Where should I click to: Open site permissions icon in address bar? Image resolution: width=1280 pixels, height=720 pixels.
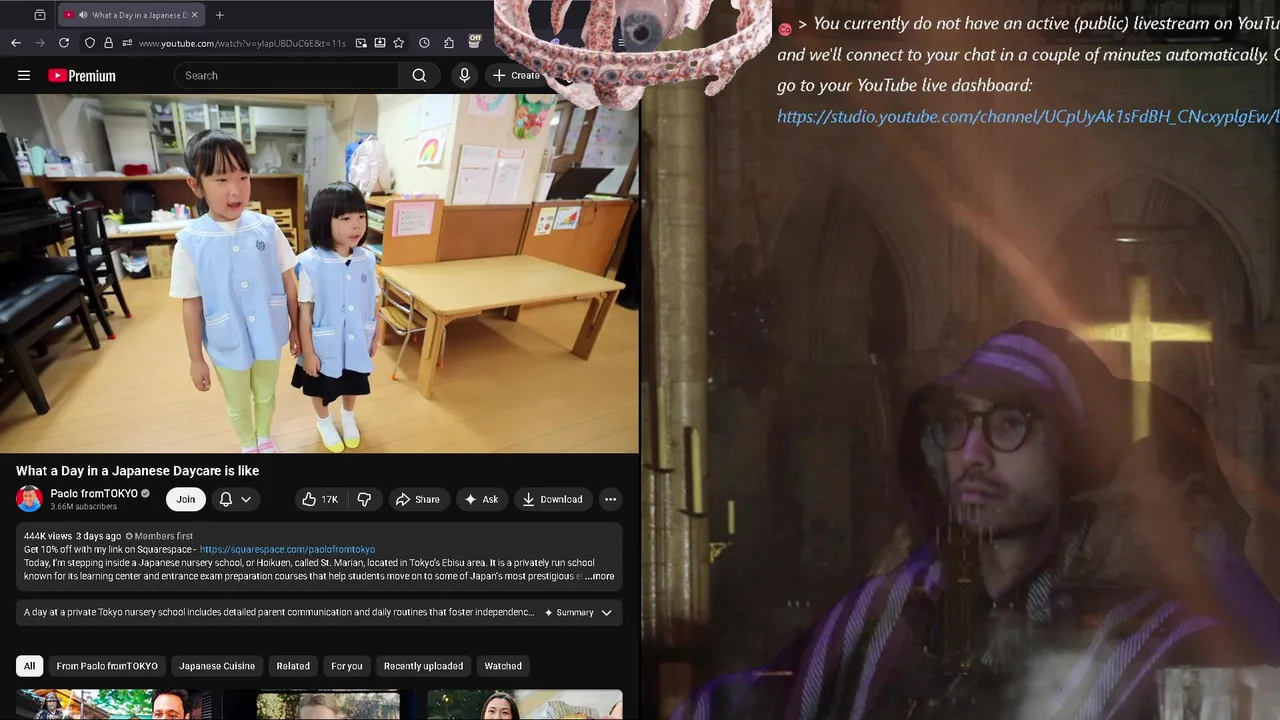click(x=127, y=43)
